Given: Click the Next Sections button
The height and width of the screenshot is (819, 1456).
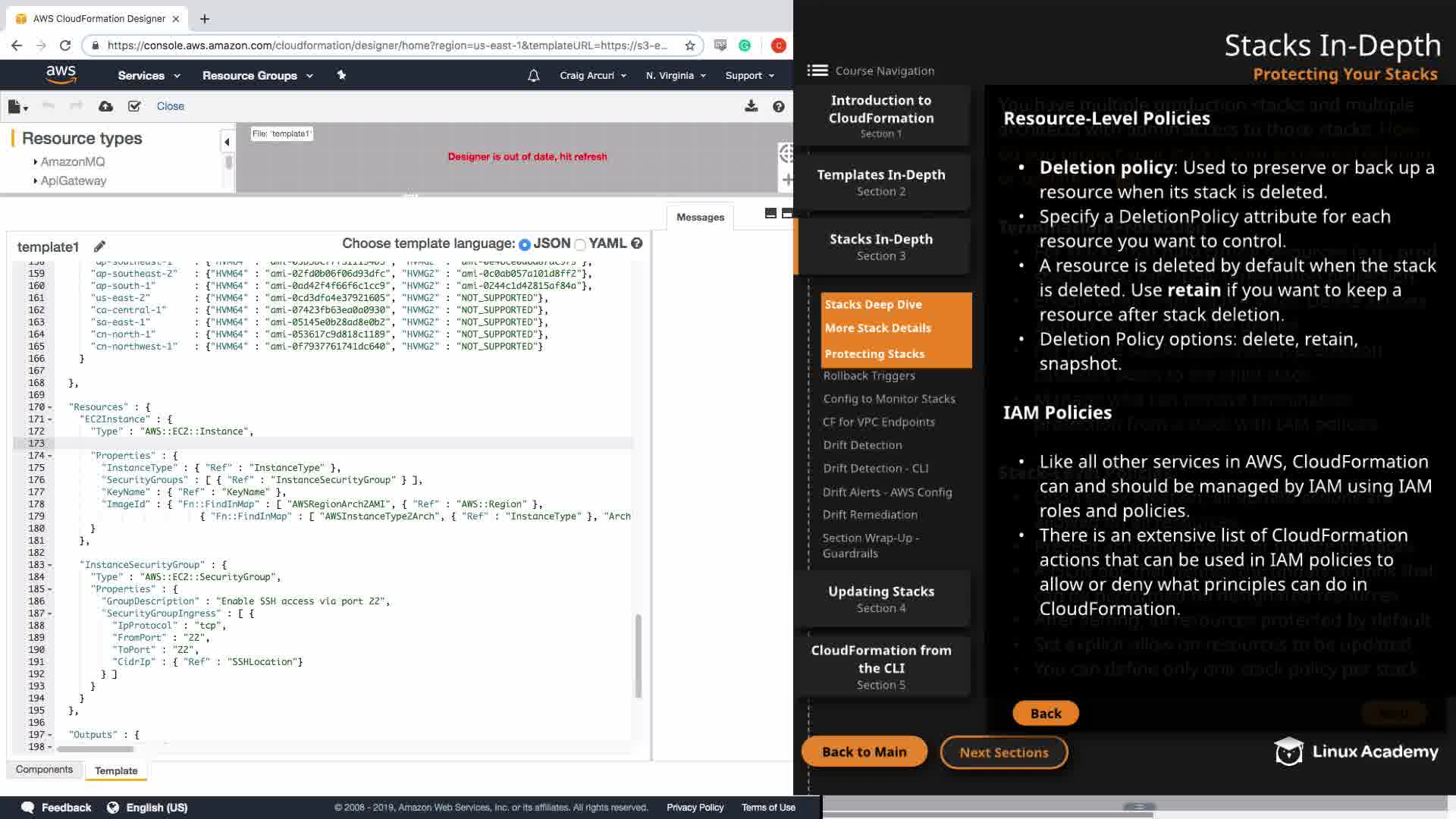Looking at the screenshot, I should [1003, 752].
